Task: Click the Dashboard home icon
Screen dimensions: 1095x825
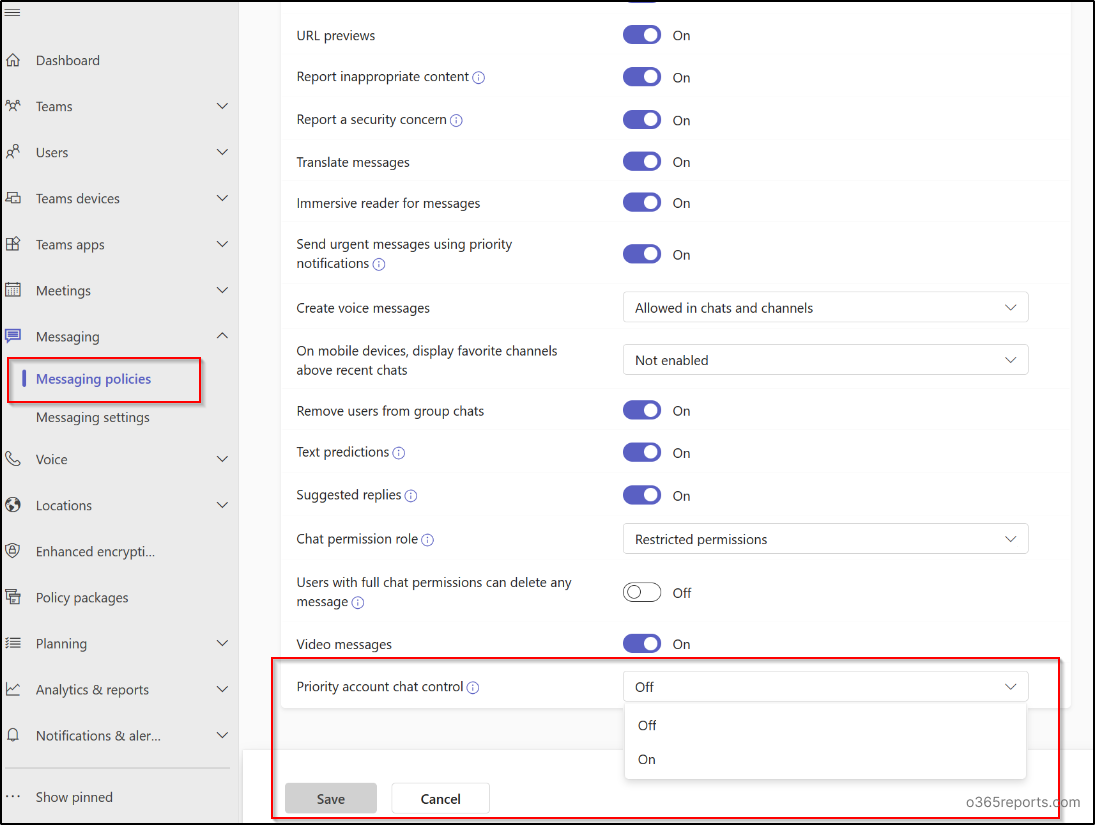Action: click(13, 60)
